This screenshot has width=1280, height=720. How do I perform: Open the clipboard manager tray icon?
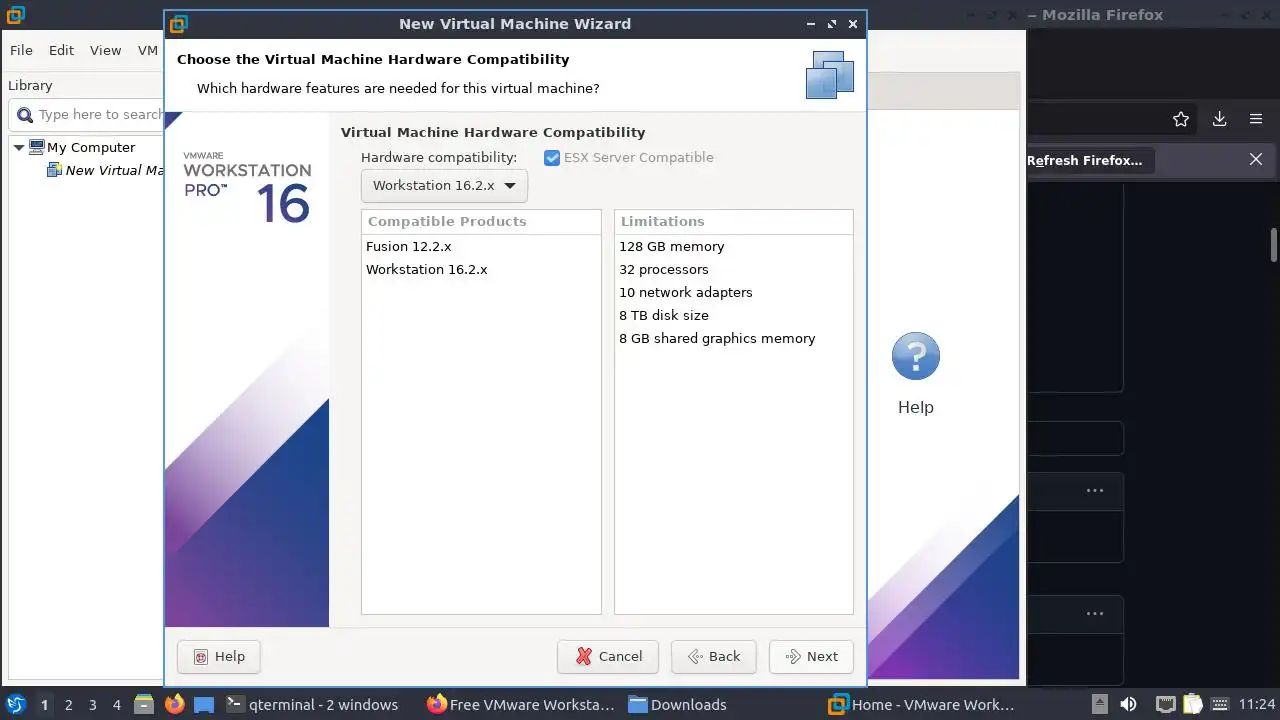point(1191,704)
